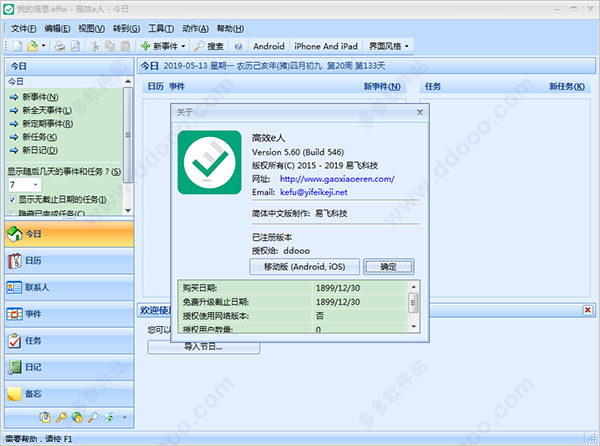Open the 界面风格 style dropdown
Viewport: 600px width, 446px height.
(389, 46)
